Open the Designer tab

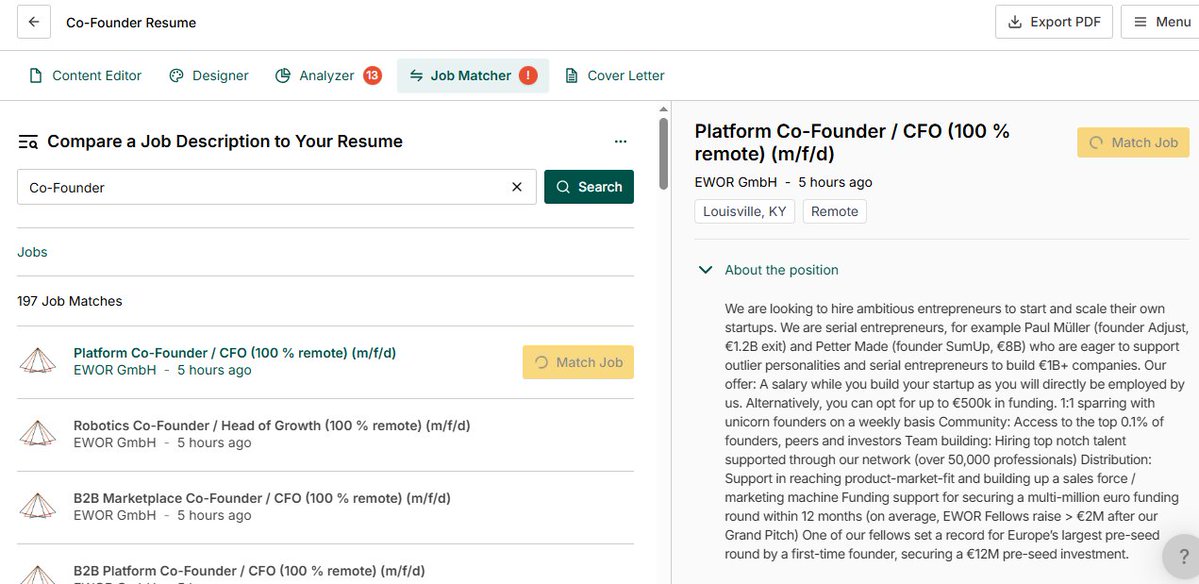(x=209, y=76)
